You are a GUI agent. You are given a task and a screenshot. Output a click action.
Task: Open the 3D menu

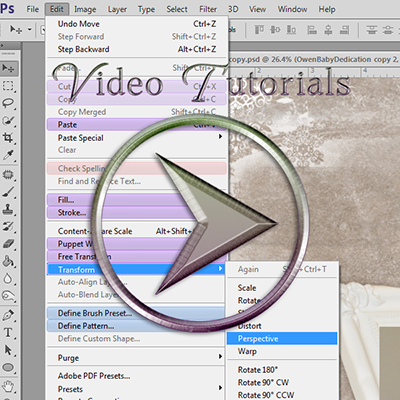(x=233, y=9)
